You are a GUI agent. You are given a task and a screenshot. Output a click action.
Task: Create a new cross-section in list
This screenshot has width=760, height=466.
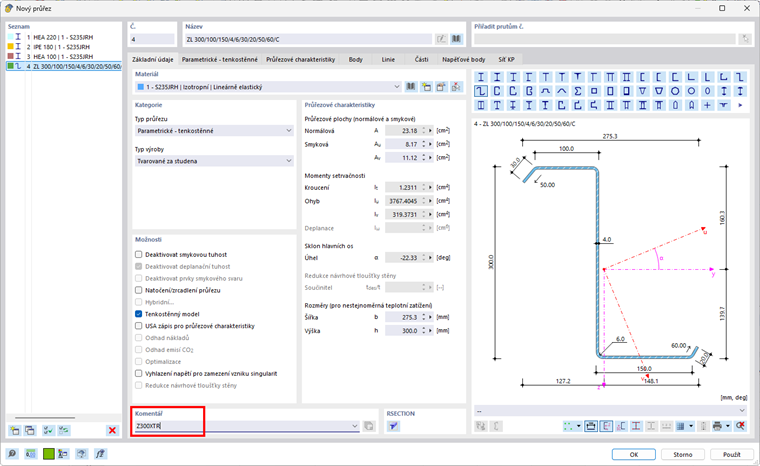click(15, 430)
